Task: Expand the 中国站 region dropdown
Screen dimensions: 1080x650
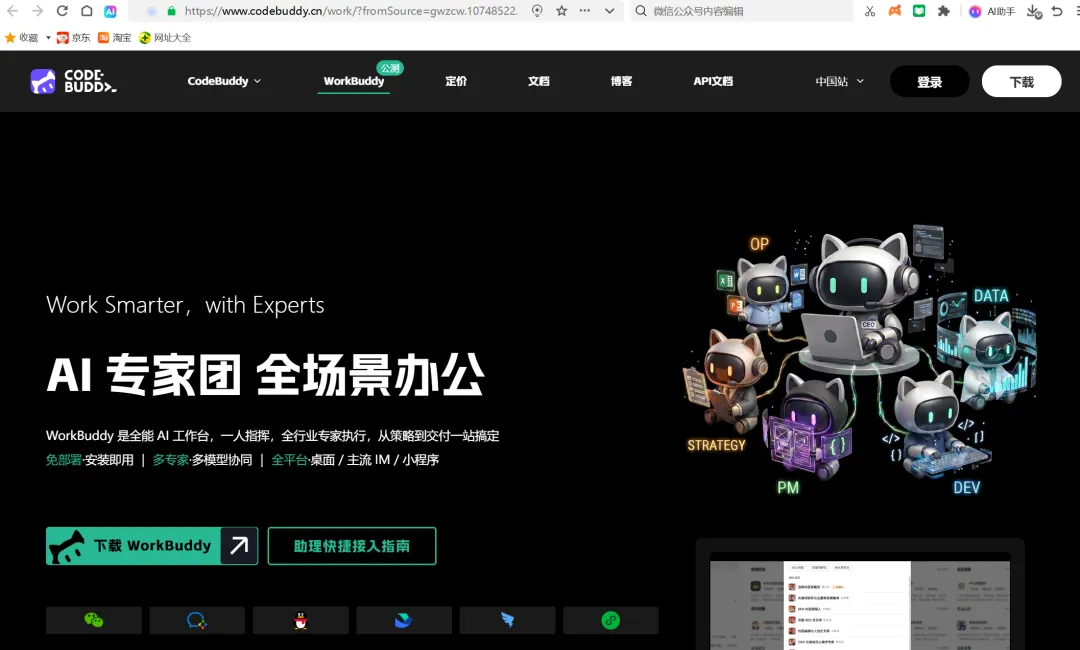Action: pyautogui.click(x=839, y=81)
